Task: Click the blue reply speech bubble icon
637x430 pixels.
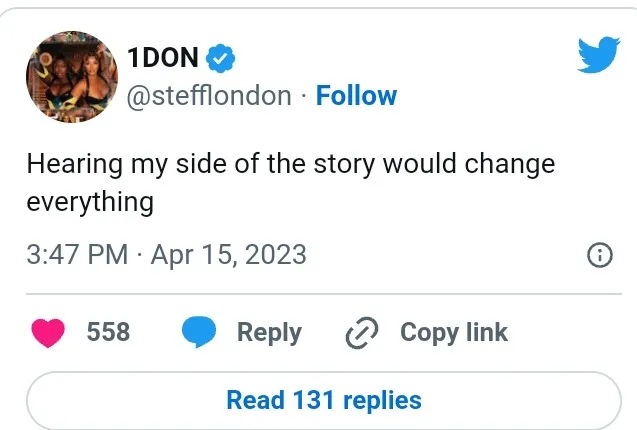Action: 199,333
